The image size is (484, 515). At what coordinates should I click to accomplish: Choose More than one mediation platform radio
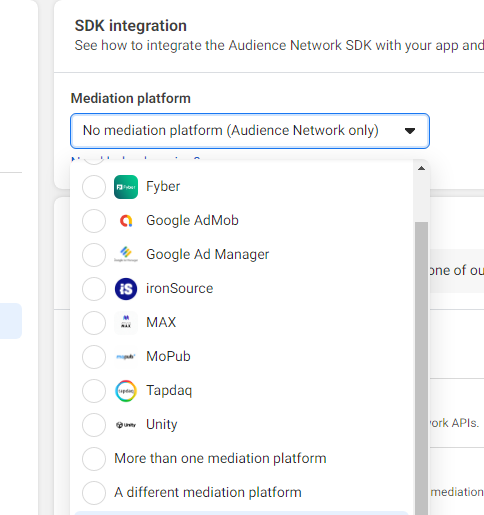[94, 459]
